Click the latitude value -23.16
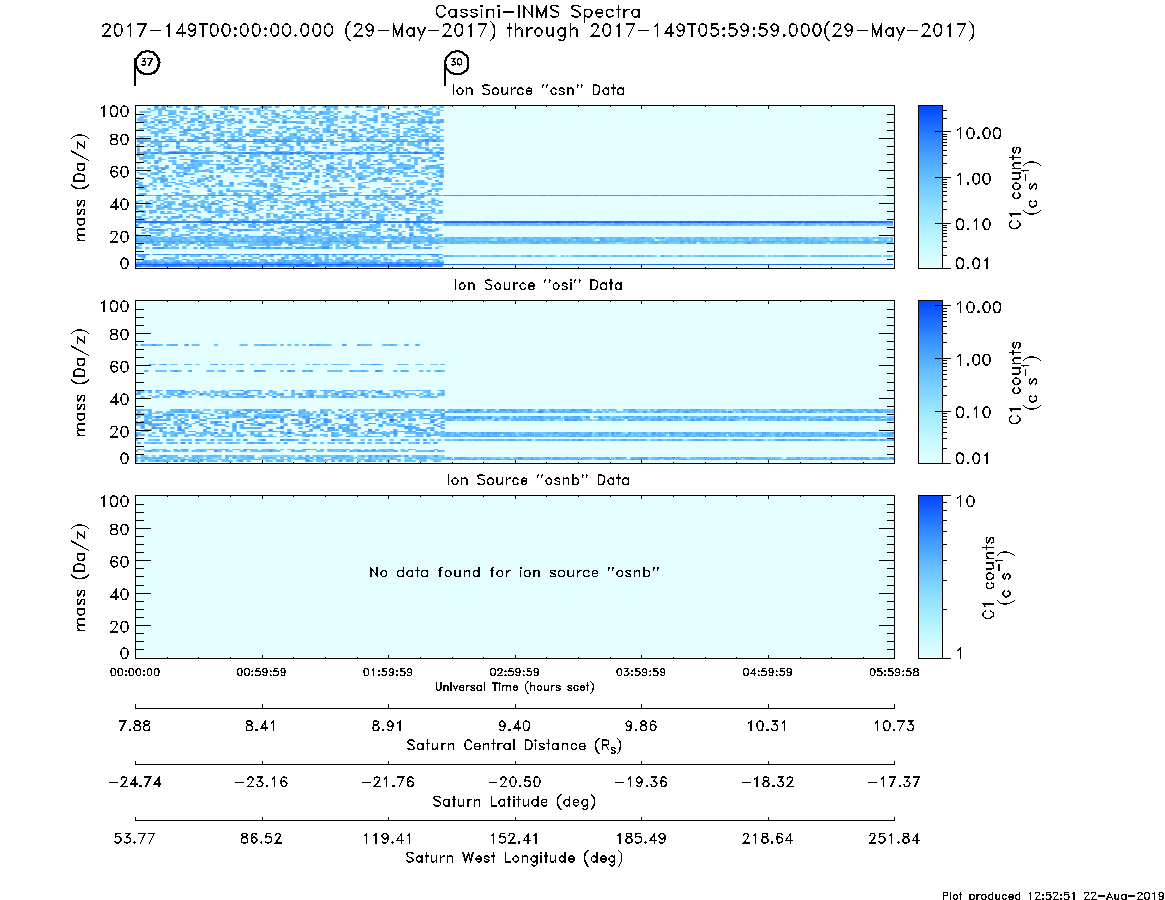Viewport: 1165px width, 900px height. click(x=262, y=782)
